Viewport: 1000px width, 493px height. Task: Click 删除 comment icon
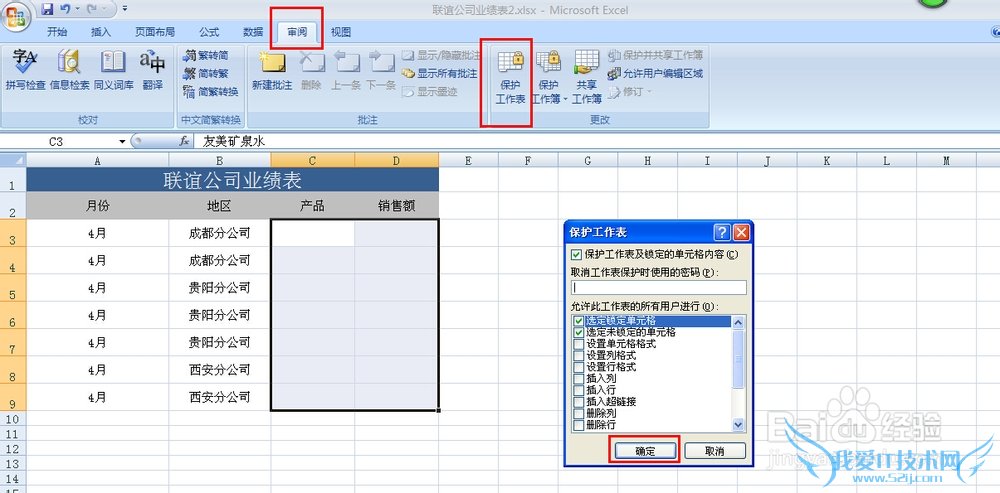click(x=311, y=71)
